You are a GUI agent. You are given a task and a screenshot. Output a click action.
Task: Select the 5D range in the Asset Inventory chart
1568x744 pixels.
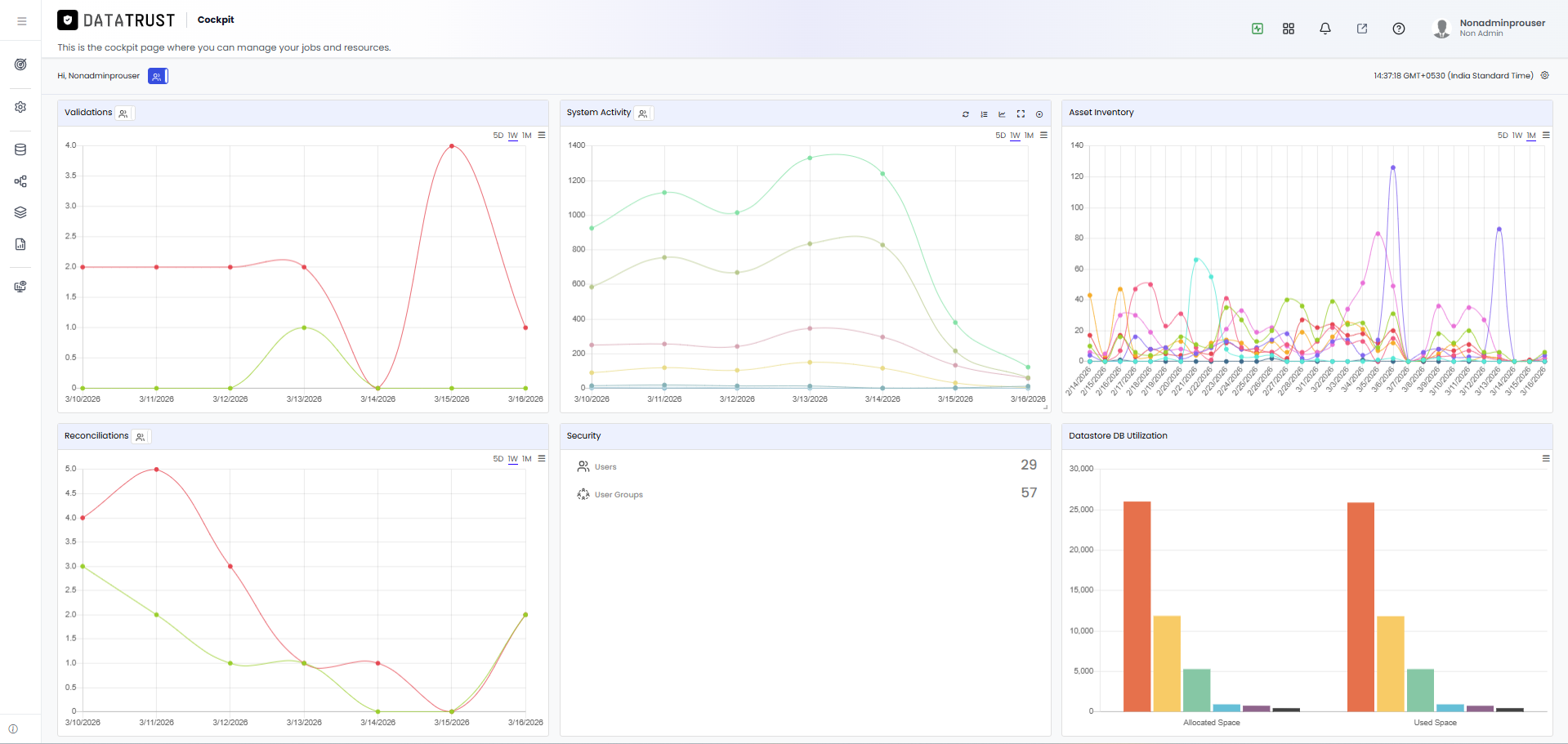tap(1503, 136)
